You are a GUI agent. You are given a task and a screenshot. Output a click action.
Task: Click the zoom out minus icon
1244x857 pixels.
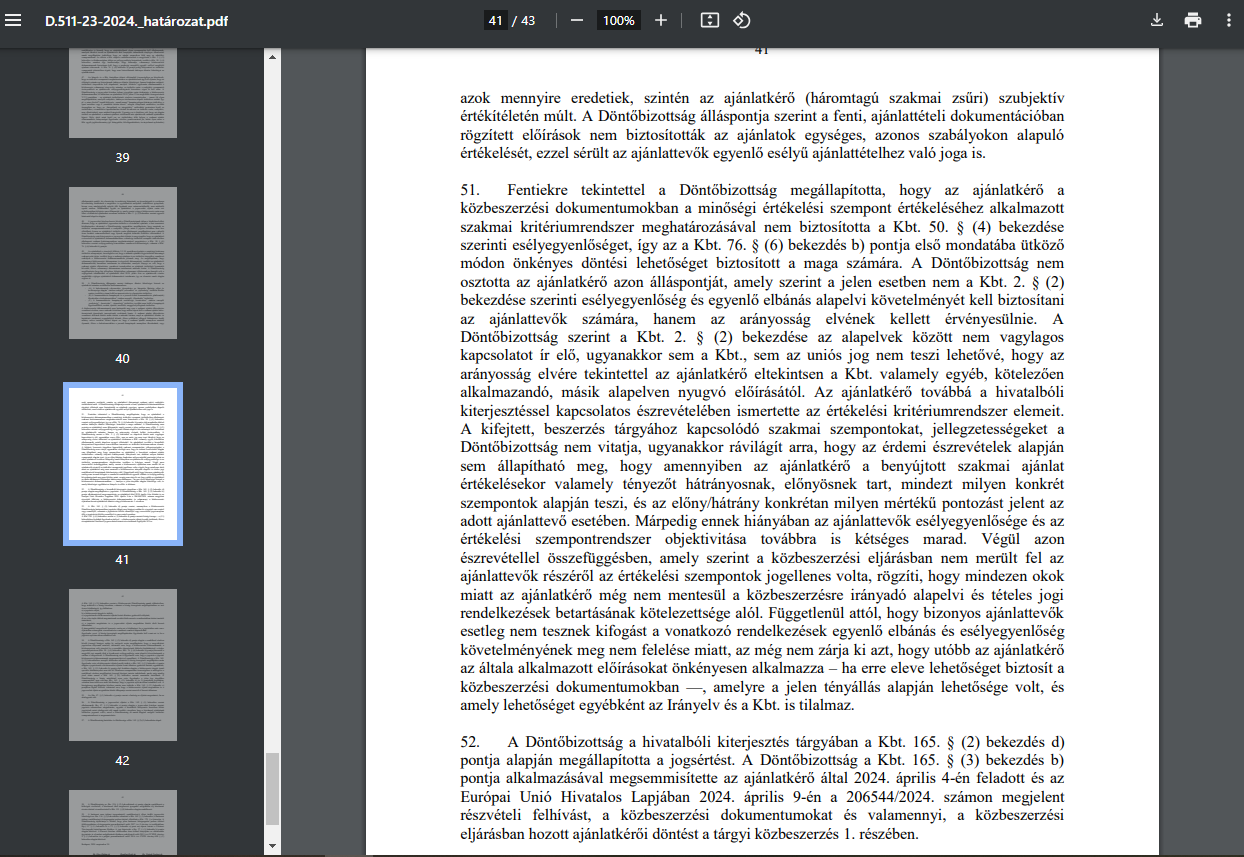pyautogui.click(x=577, y=20)
